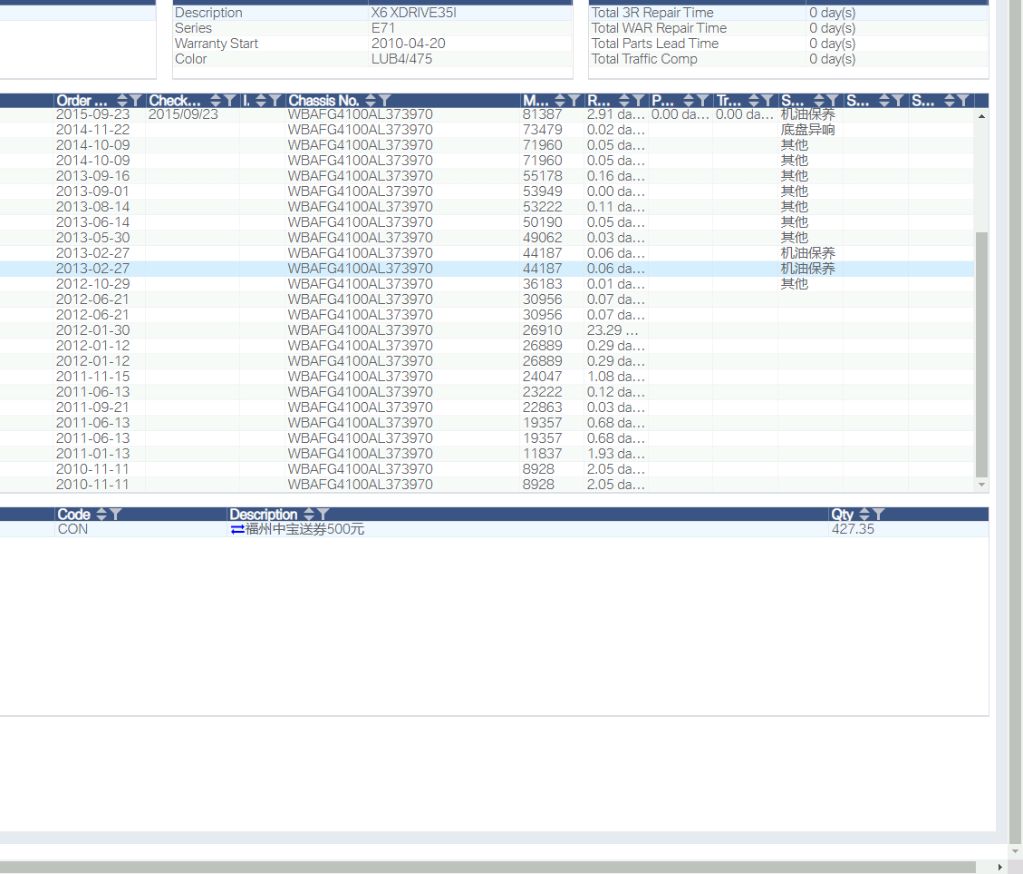This screenshot has height=874, width=1023.
Task: Click Total Traffic Comp label
Action: click(x=644, y=59)
